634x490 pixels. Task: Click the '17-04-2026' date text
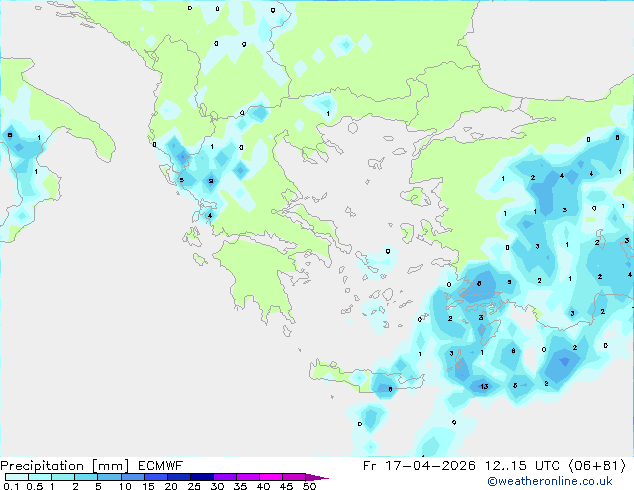point(430,466)
